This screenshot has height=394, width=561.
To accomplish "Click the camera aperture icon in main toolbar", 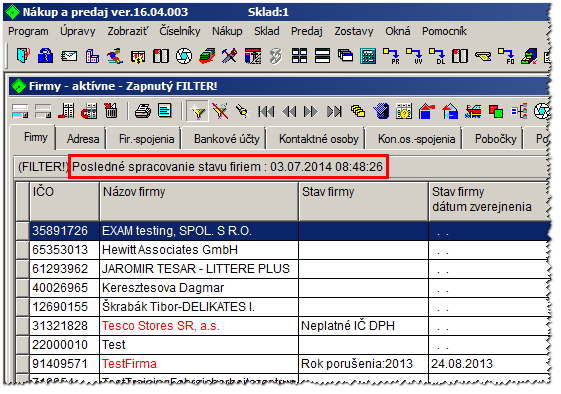I will (184, 56).
